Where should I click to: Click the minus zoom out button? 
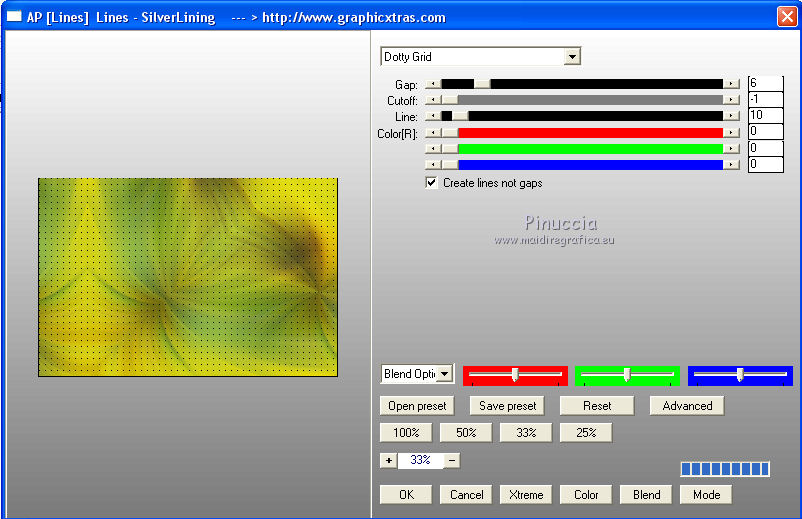pos(452,460)
